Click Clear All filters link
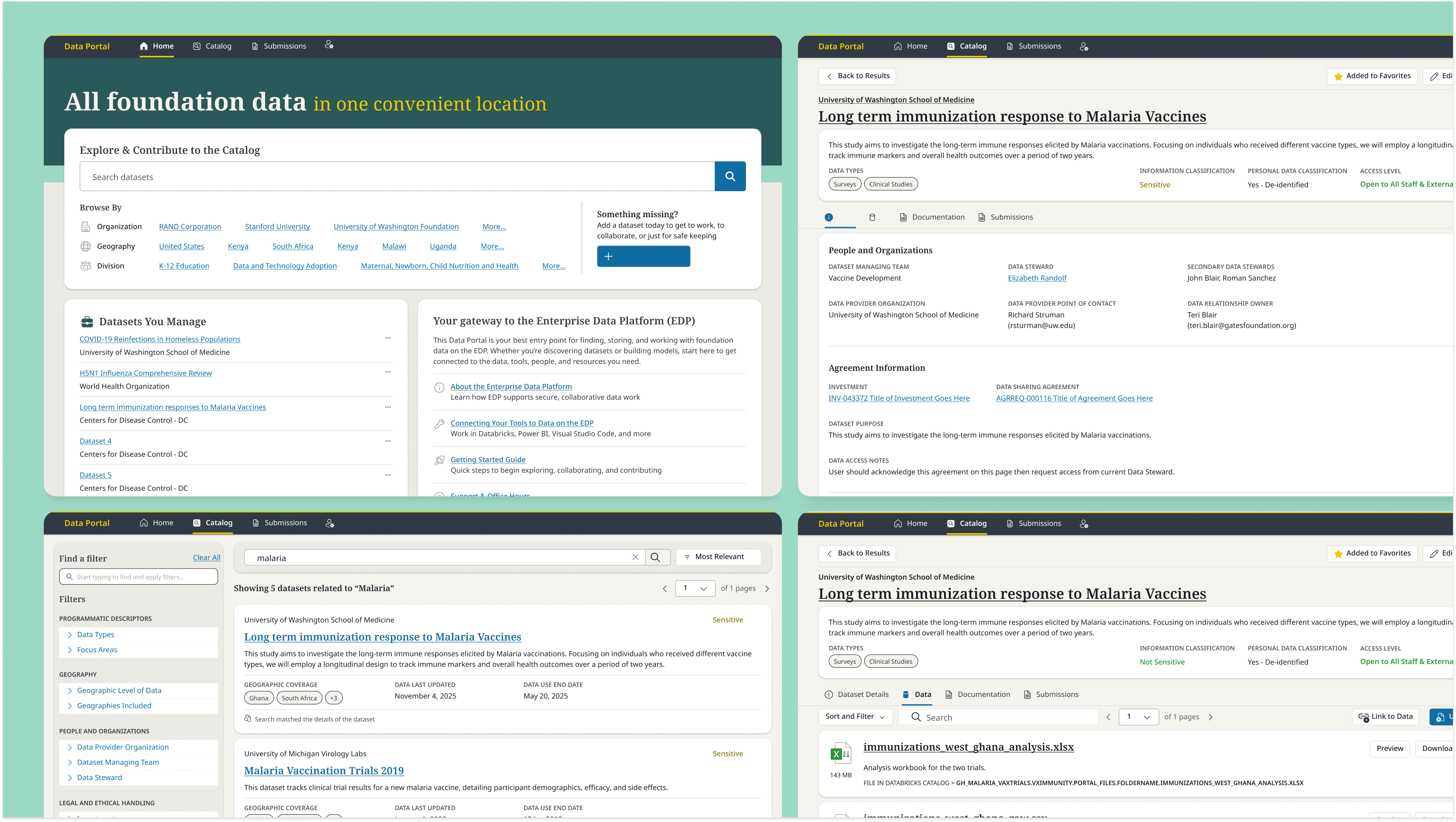 [206, 558]
